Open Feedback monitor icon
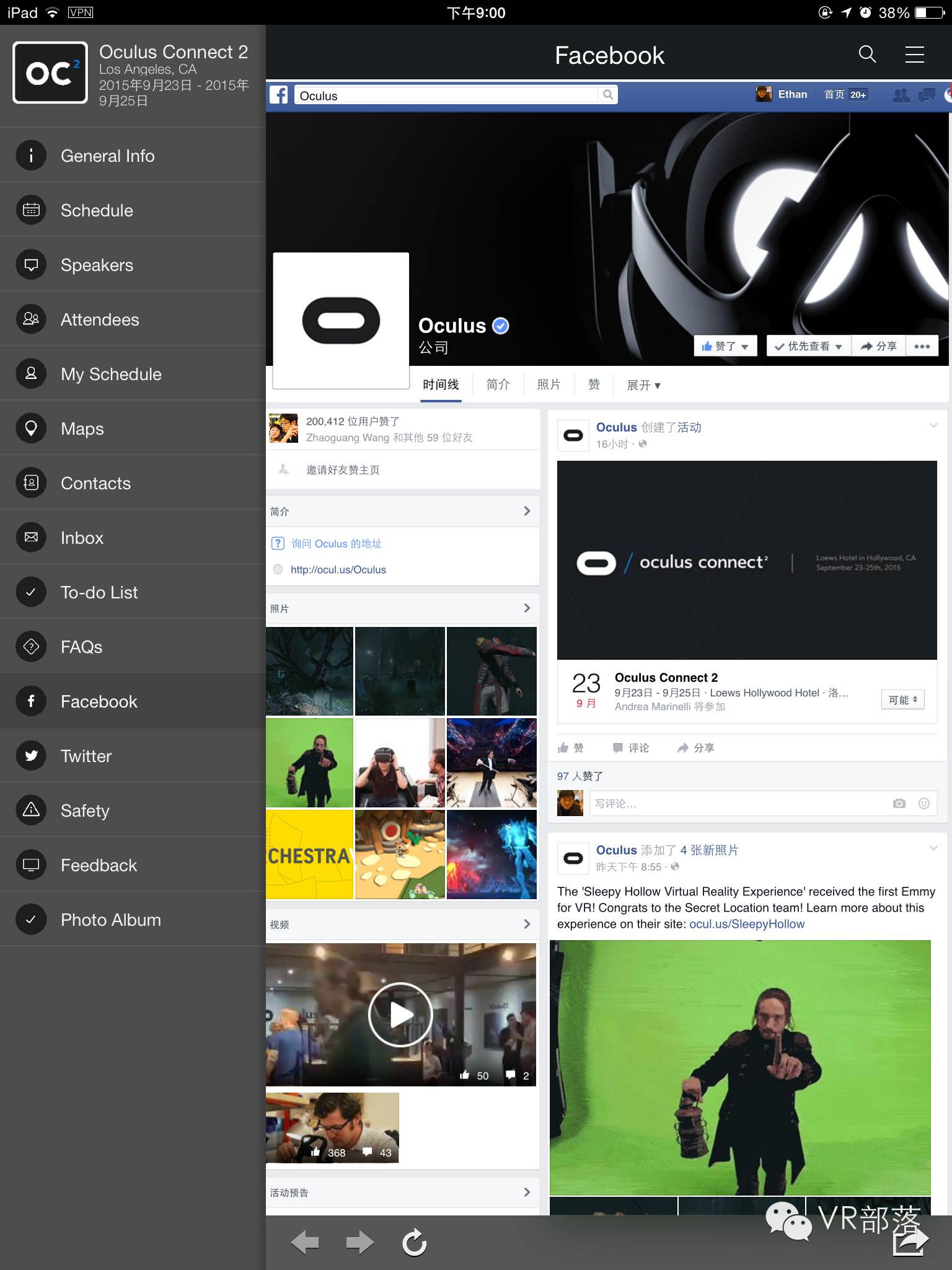 (31, 865)
